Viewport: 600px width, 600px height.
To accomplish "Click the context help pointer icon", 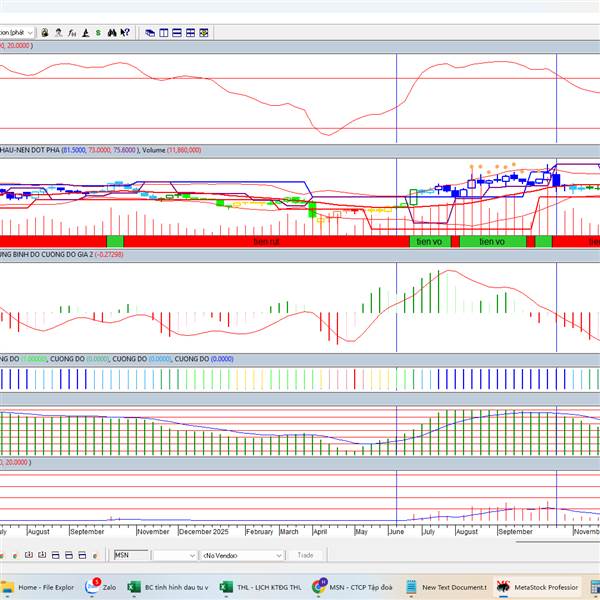I will (x=125, y=32).
